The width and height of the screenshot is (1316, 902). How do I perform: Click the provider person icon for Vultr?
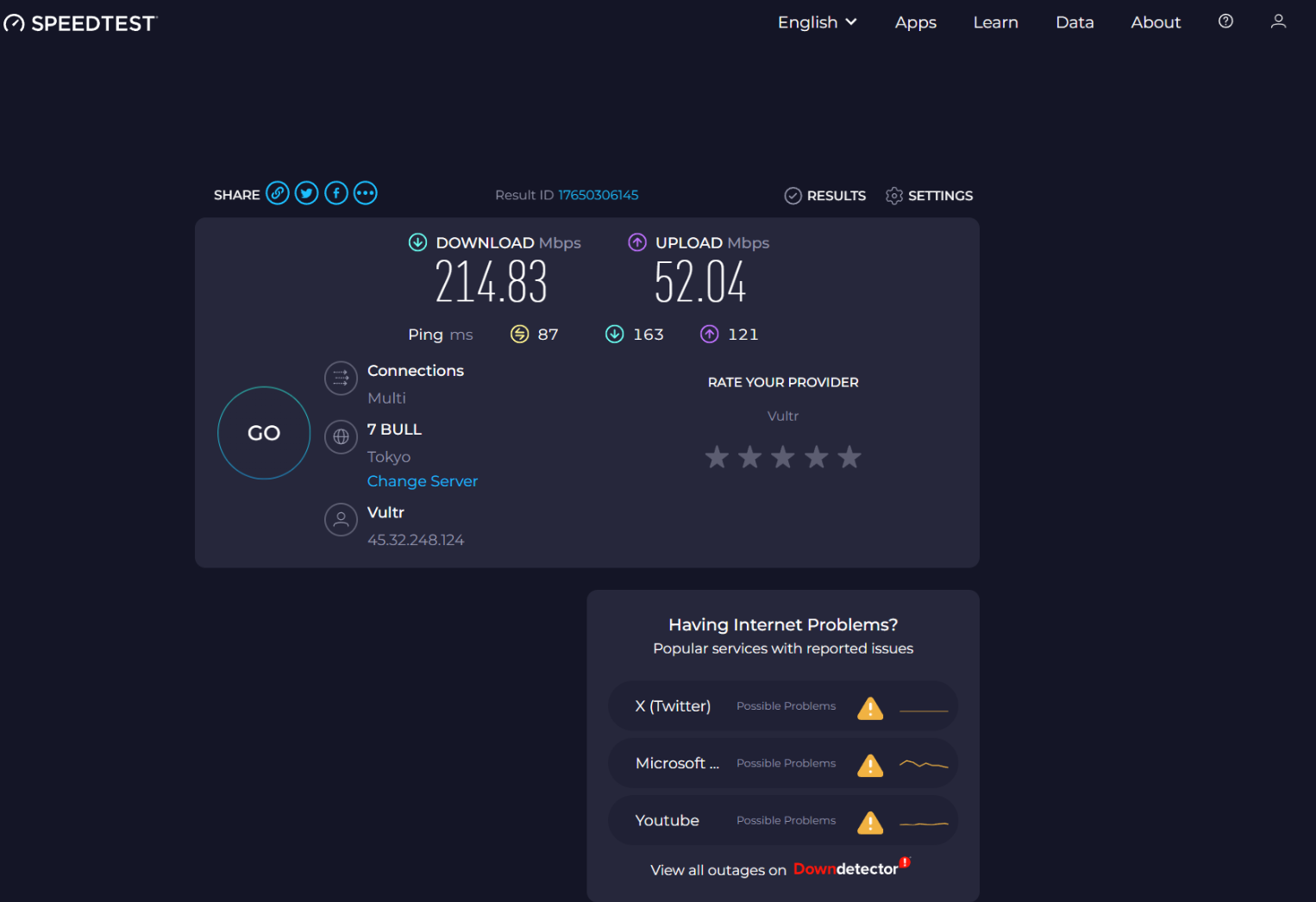[341, 519]
